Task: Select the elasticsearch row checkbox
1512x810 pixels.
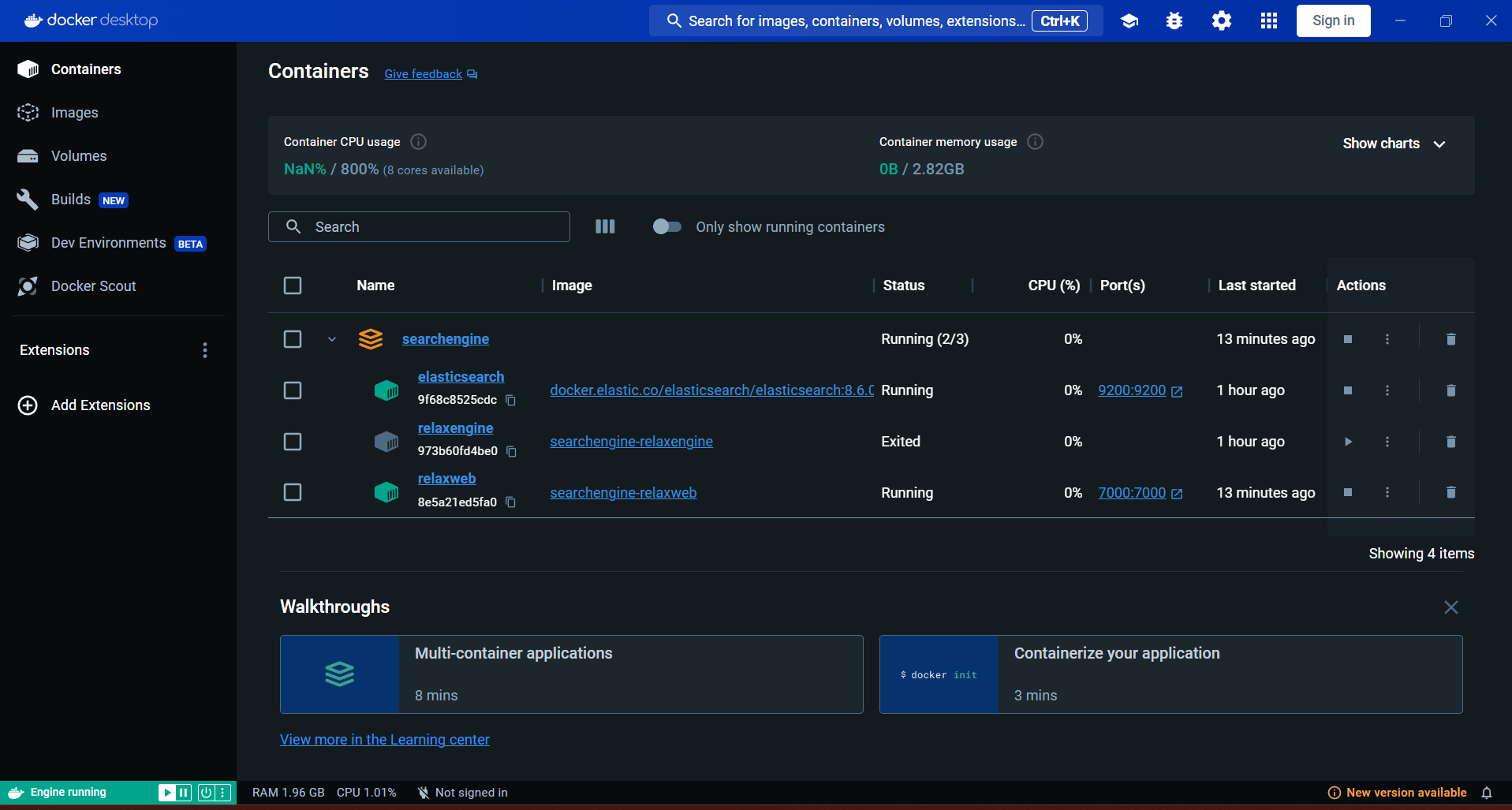Action: (293, 390)
